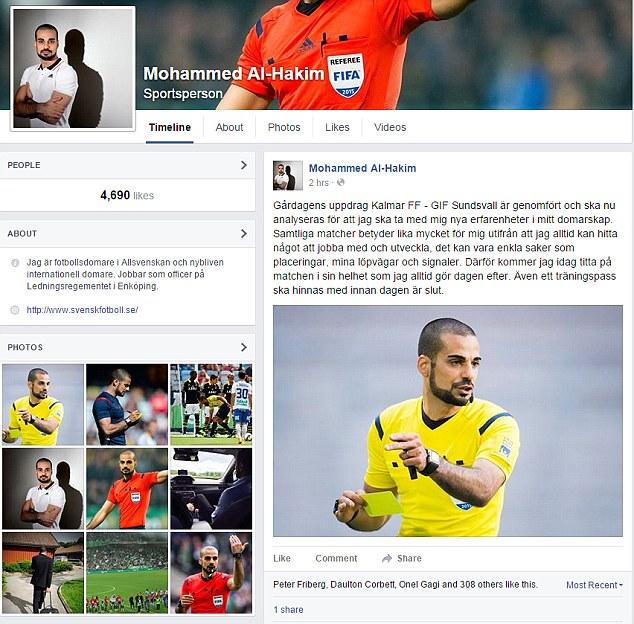Expand the PHOTOS section chevron

(x=243, y=347)
